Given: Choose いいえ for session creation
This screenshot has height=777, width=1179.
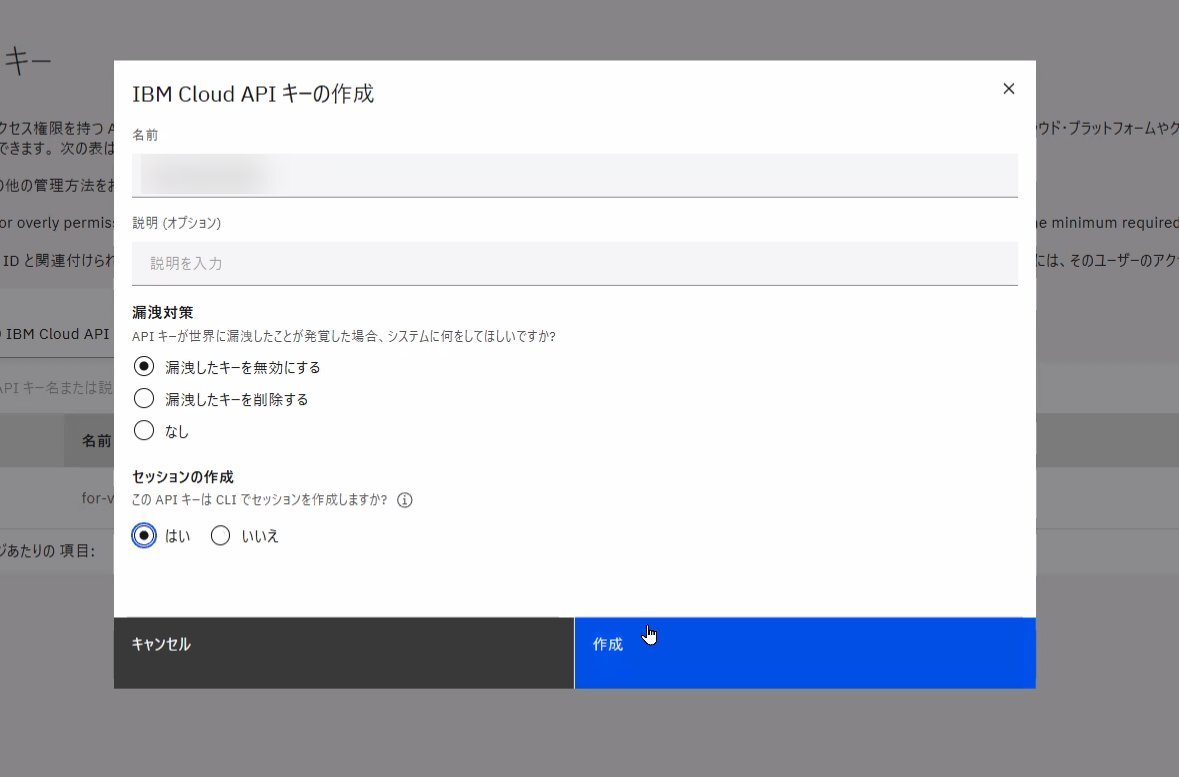Looking at the screenshot, I should [220, 536].
